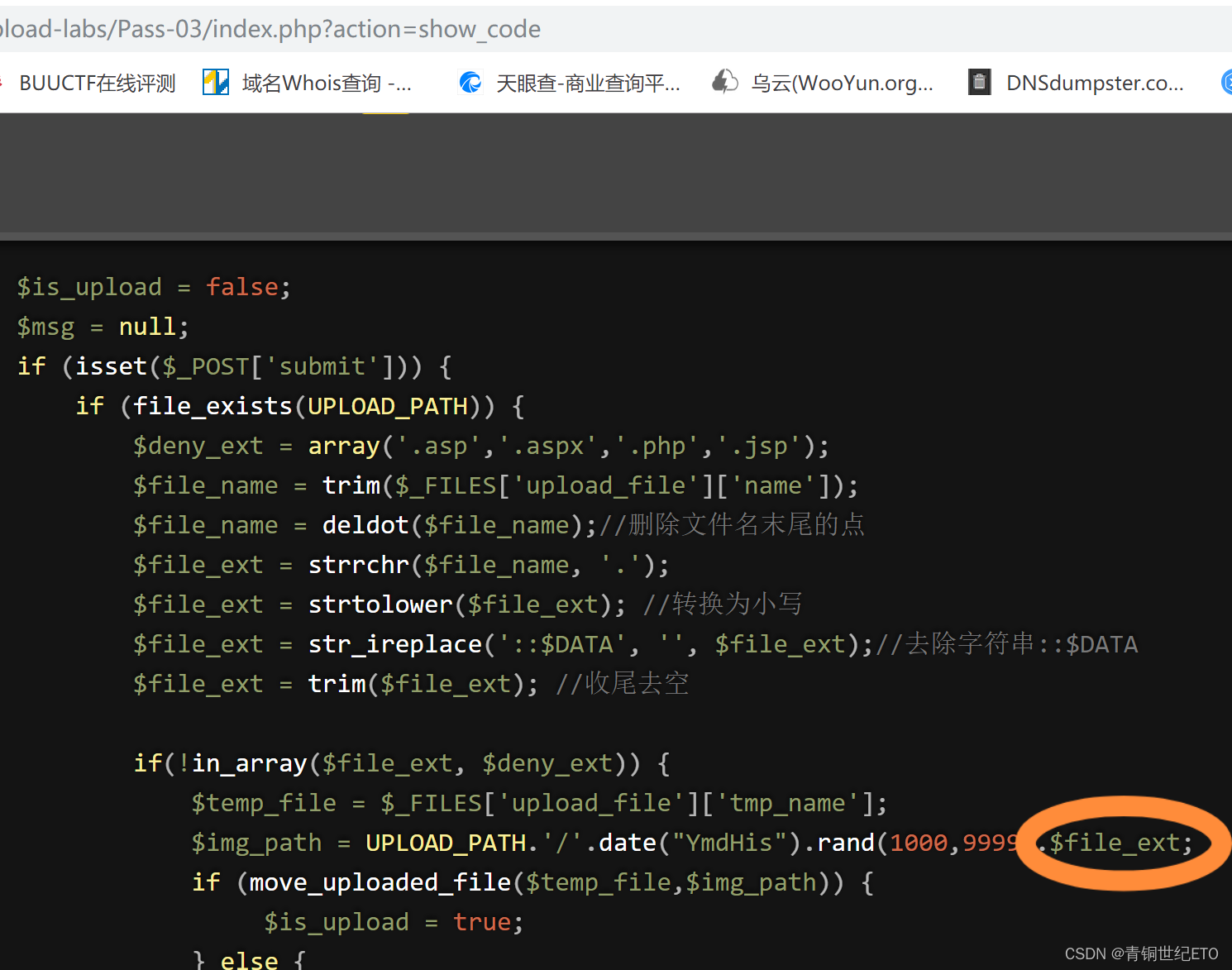1232x970 pixels.
Task: Click the if(!in_array($file_ext, $deny_ext)) line
Action: 402,763
